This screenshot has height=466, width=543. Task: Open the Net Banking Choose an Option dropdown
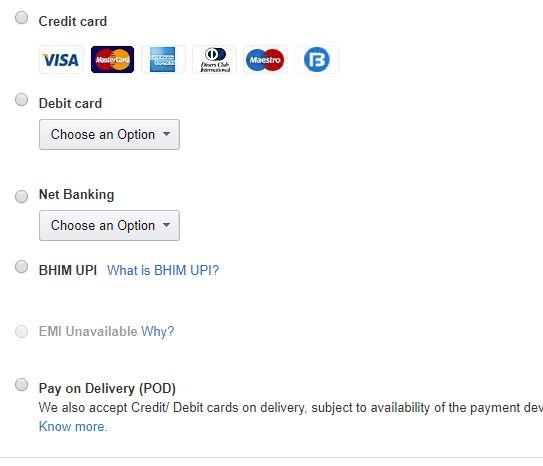(x=109, y=225)
